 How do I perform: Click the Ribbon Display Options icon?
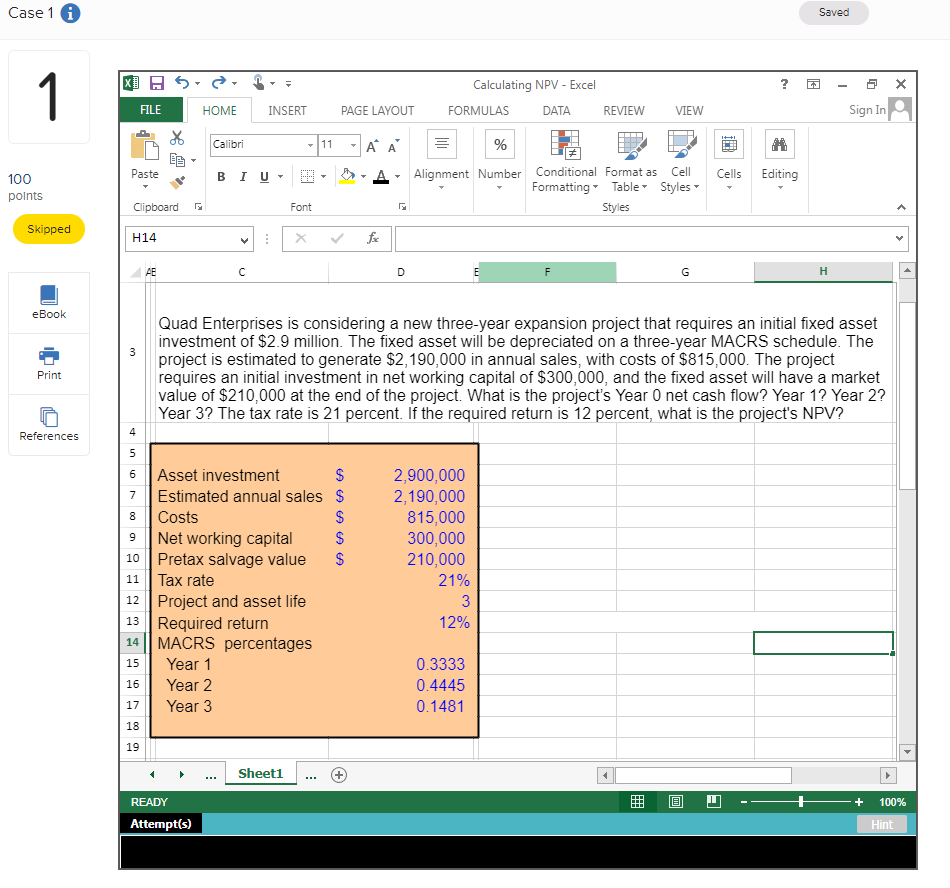(813, 84)
